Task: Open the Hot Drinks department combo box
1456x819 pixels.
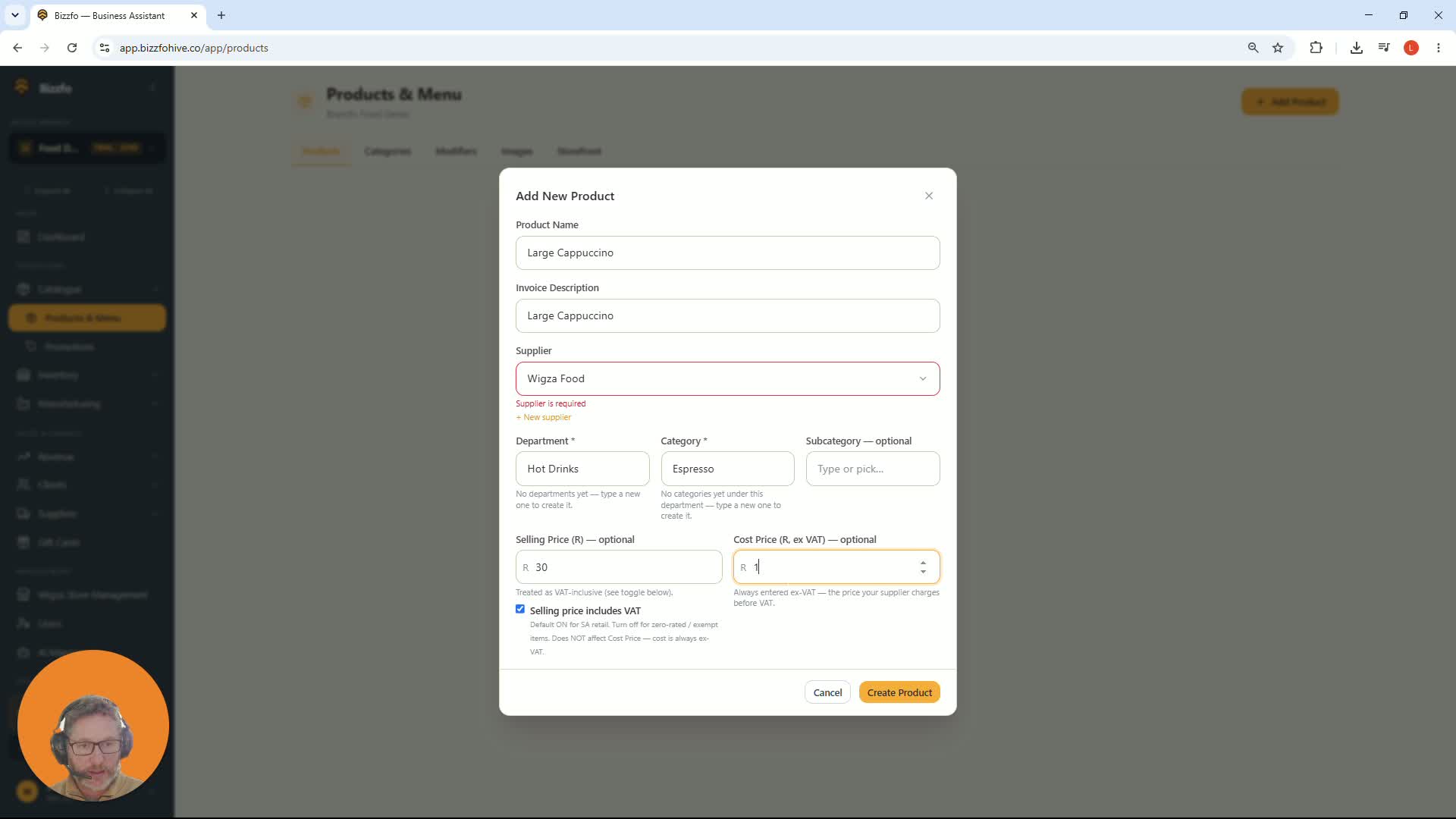Action: click(582, 469)
